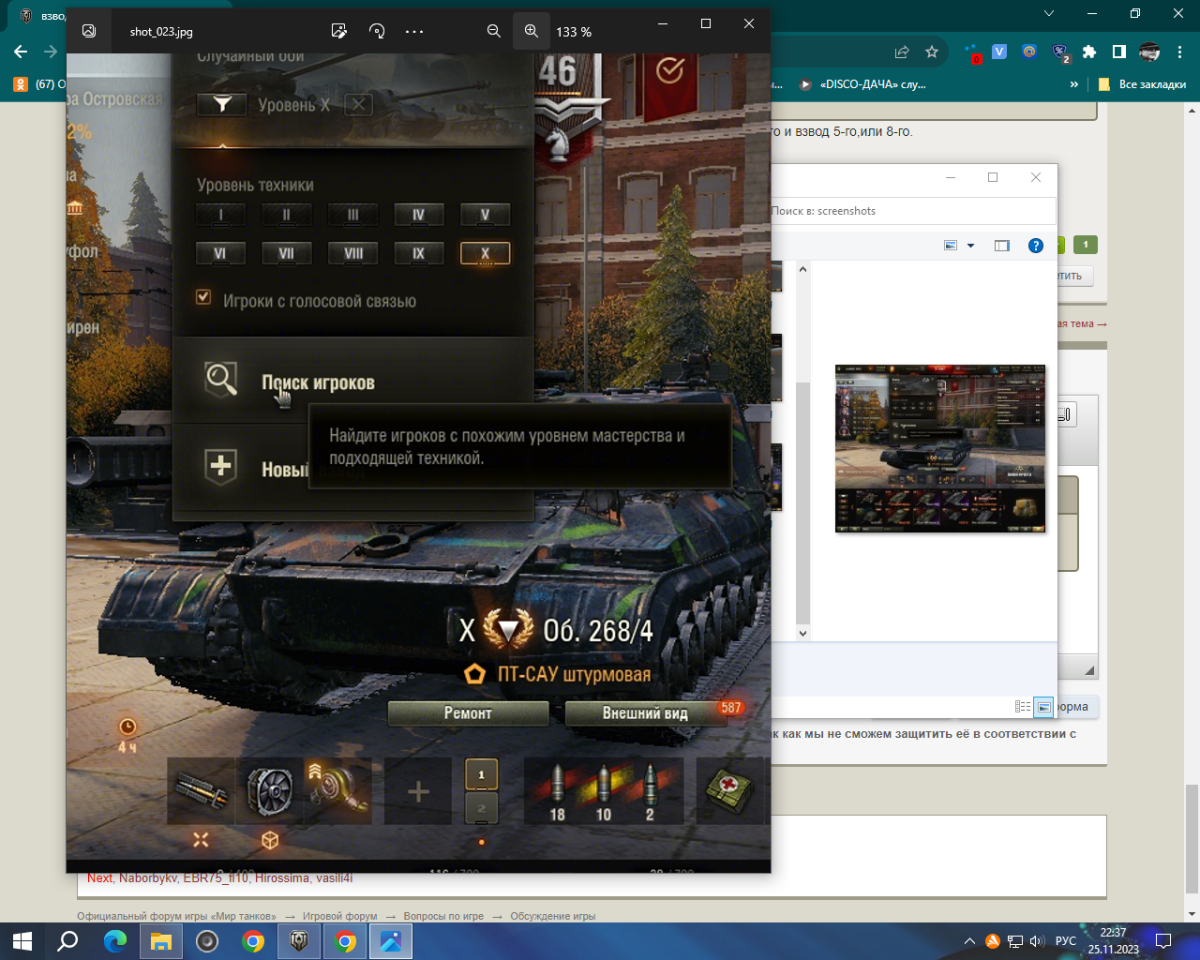
Task: Select tier VI vehicle level button
Action: [x=220, y=254]
